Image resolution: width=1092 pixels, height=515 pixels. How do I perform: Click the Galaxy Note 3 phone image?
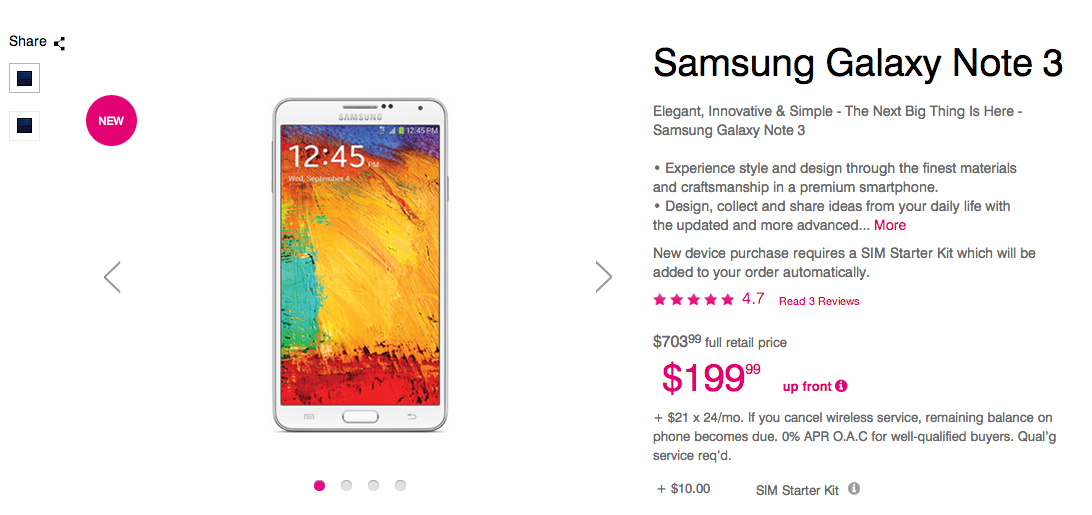click(360, 265)
